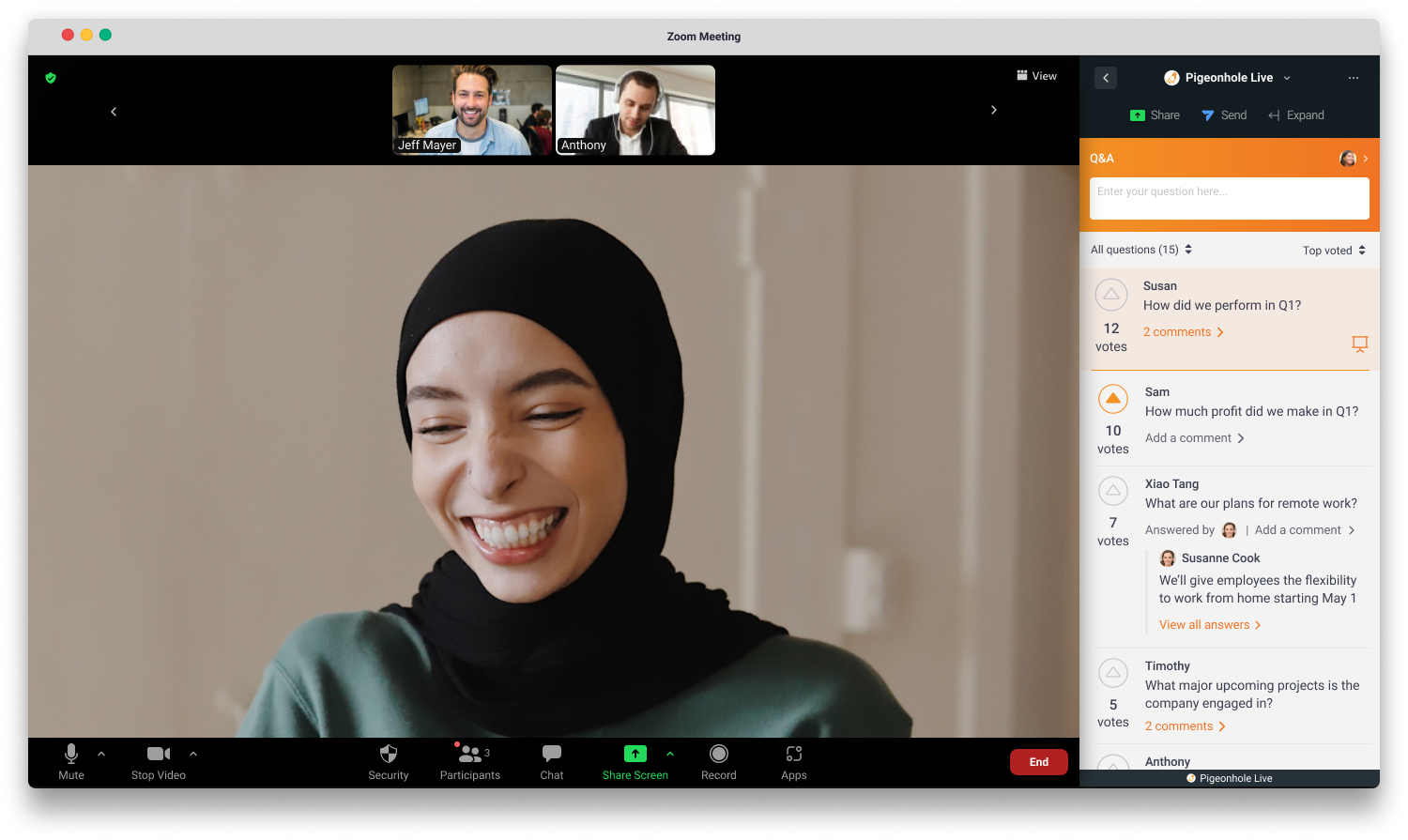Screen dimensions: 1408x840
Task: Click View all answers link
Action: [x=1209, y=625]
